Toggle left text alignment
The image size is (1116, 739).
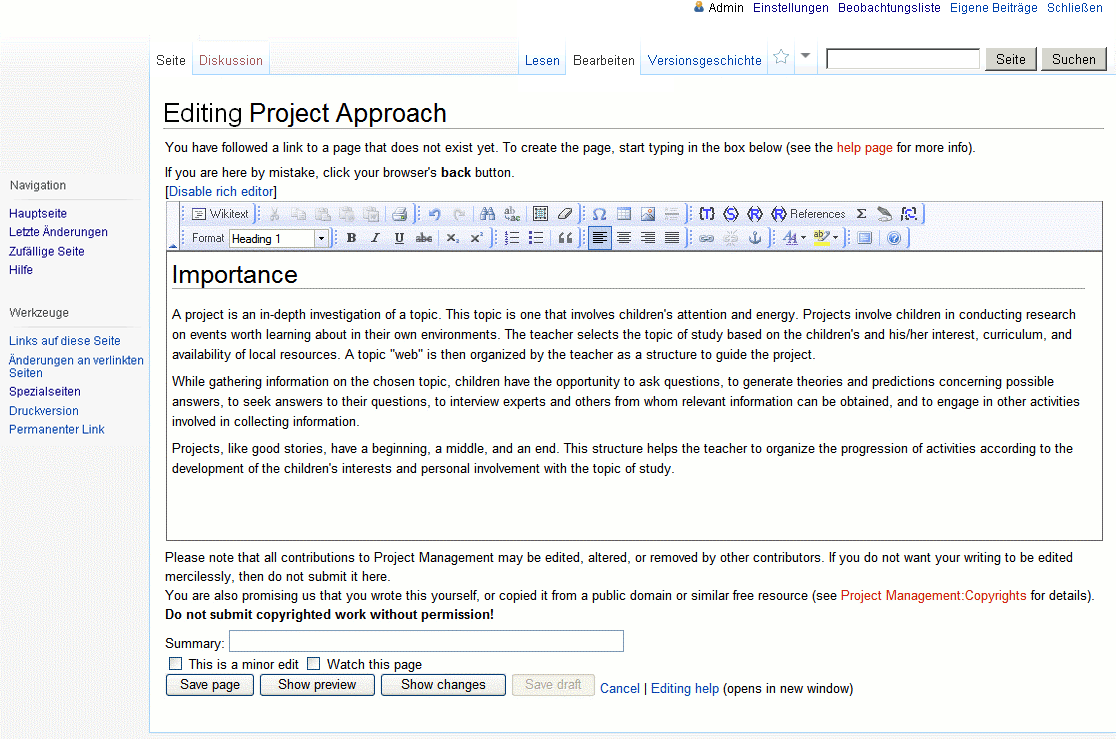tap(600, 238)
